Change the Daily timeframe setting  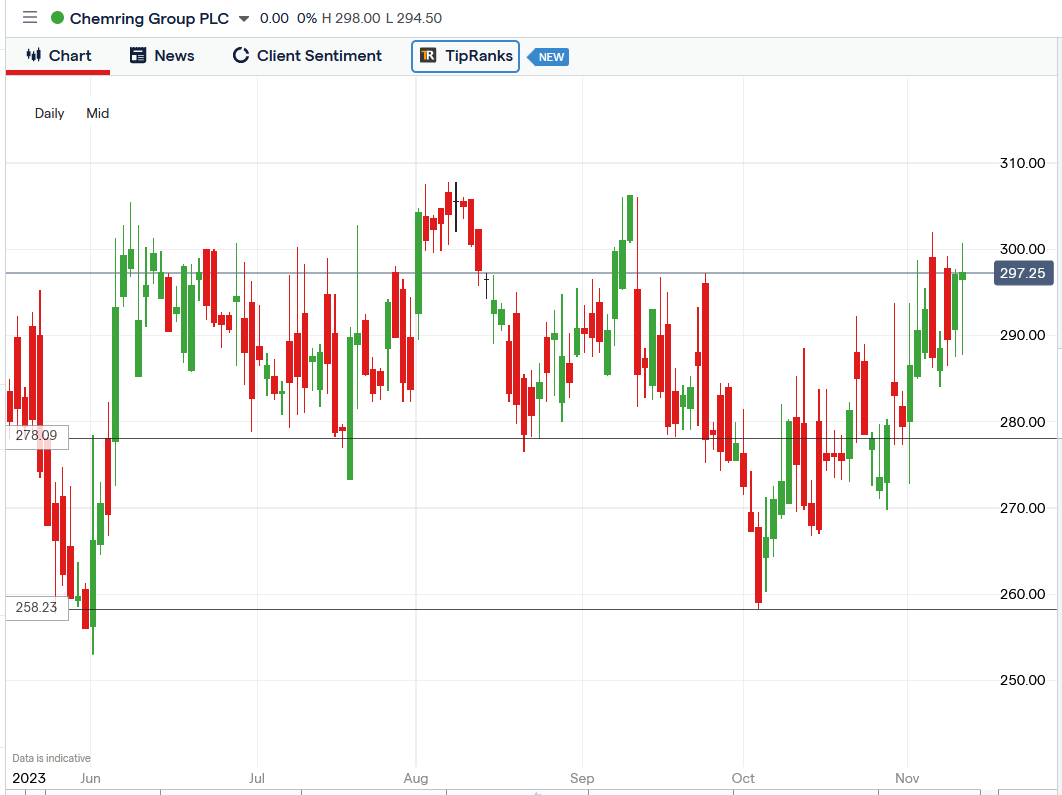tap(49, 113)
